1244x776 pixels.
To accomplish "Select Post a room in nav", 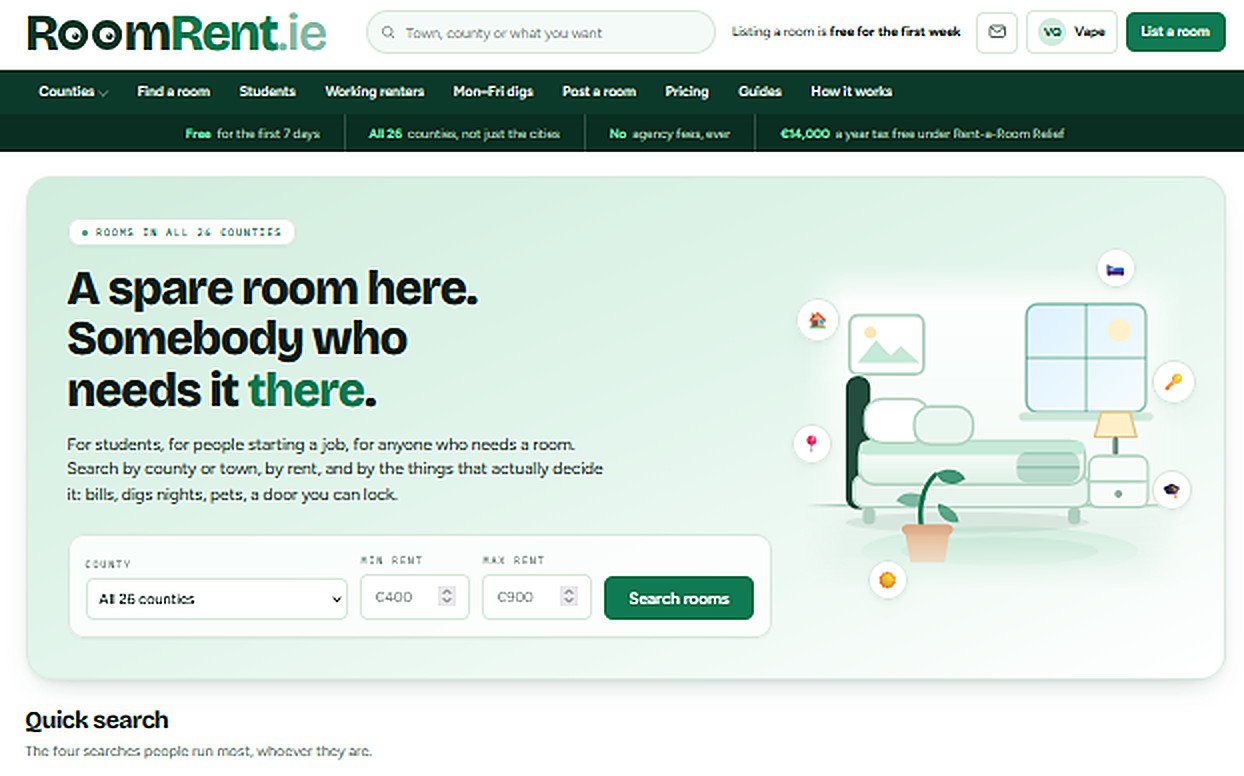I will point(599,91).
